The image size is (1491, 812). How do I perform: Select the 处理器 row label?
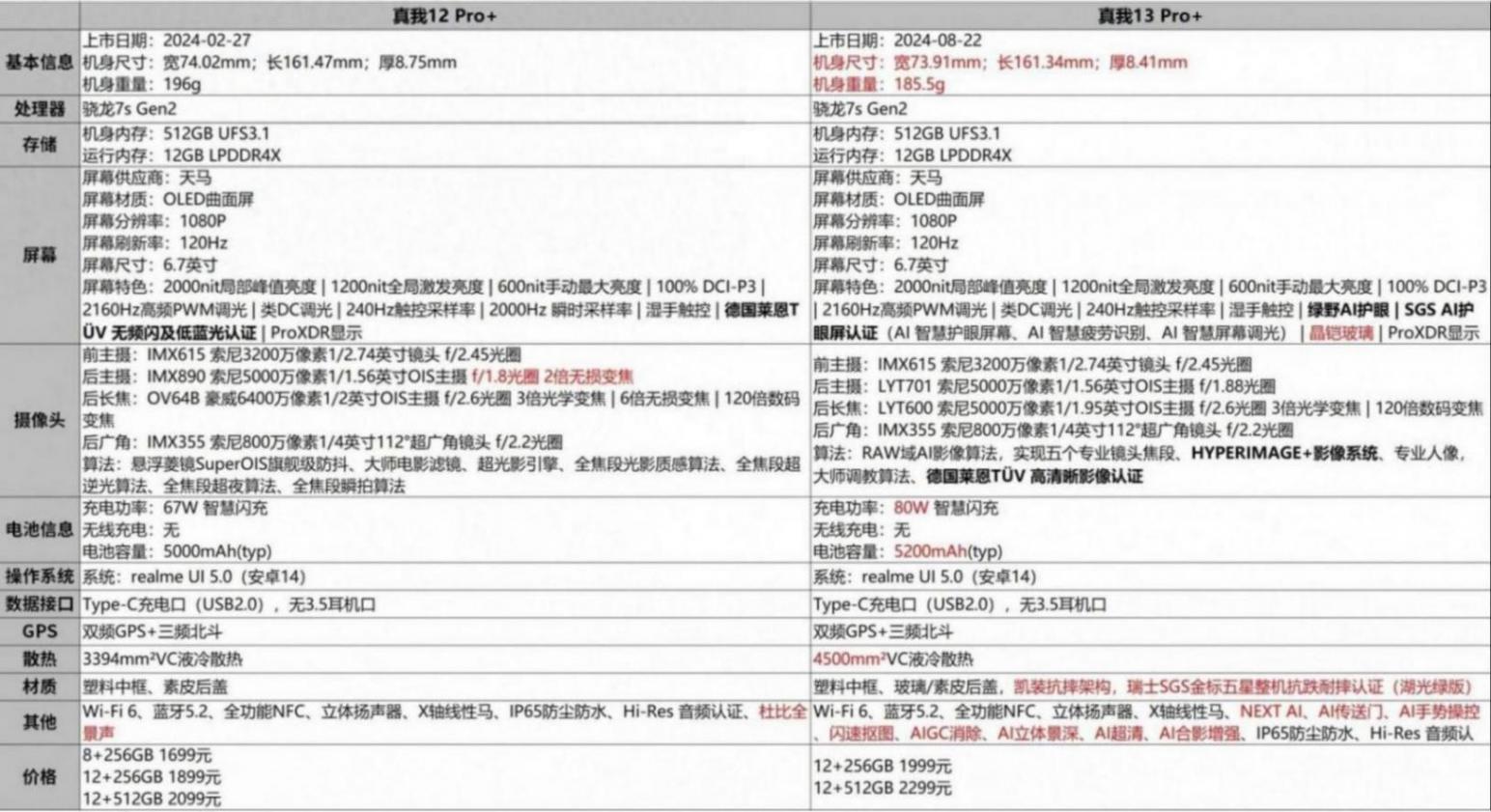[x=40, y=109]
